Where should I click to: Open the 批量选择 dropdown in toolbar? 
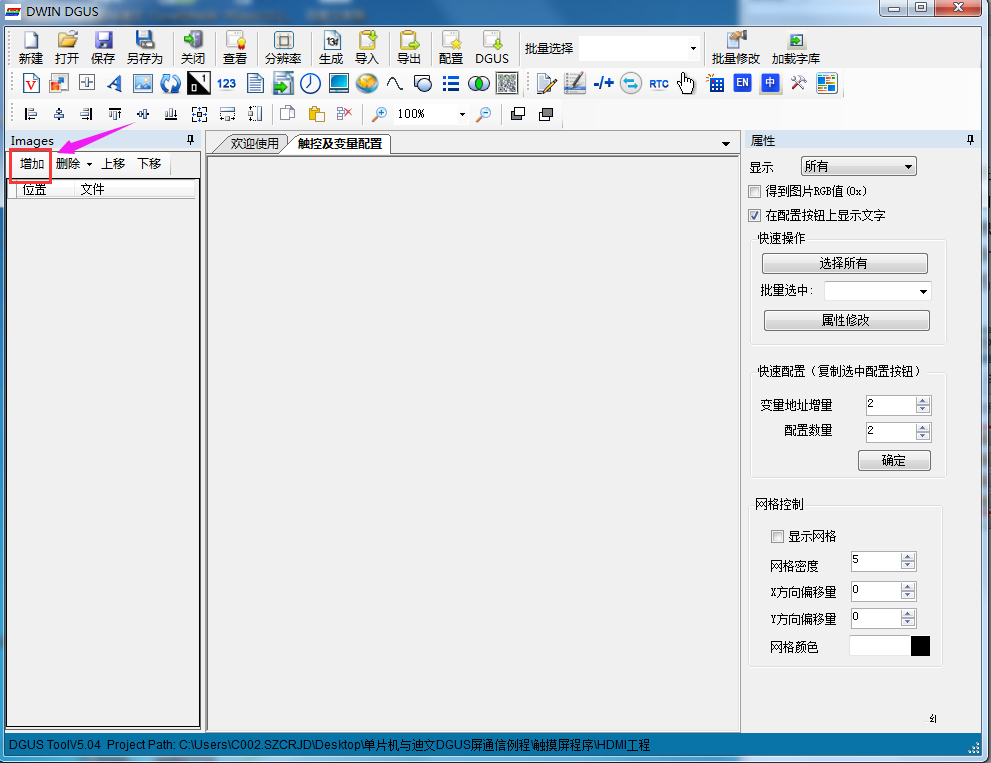[x=693, y=49]
